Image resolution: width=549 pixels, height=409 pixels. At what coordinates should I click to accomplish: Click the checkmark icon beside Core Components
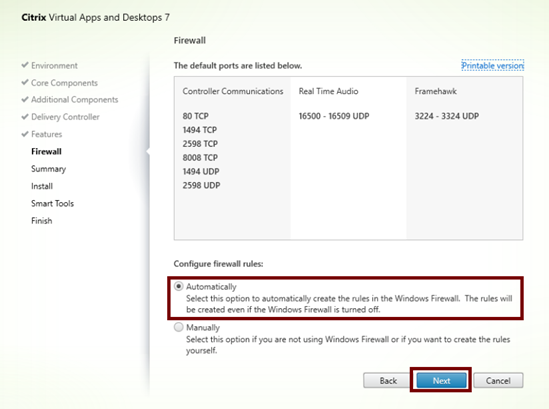[x=25, y=82]
